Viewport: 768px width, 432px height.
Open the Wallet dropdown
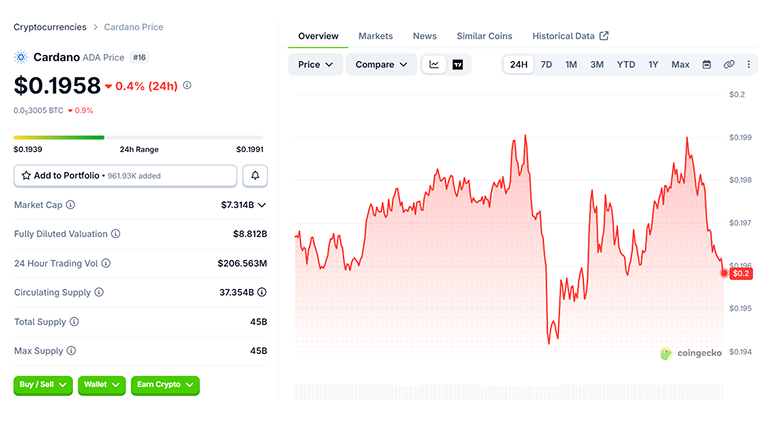(102, 385)
